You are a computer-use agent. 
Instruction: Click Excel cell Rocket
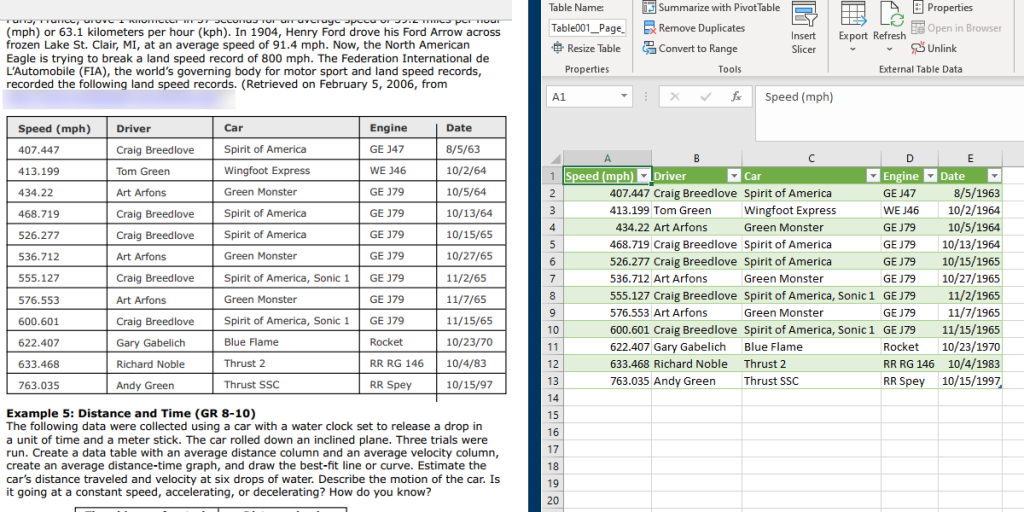[910, 347]
